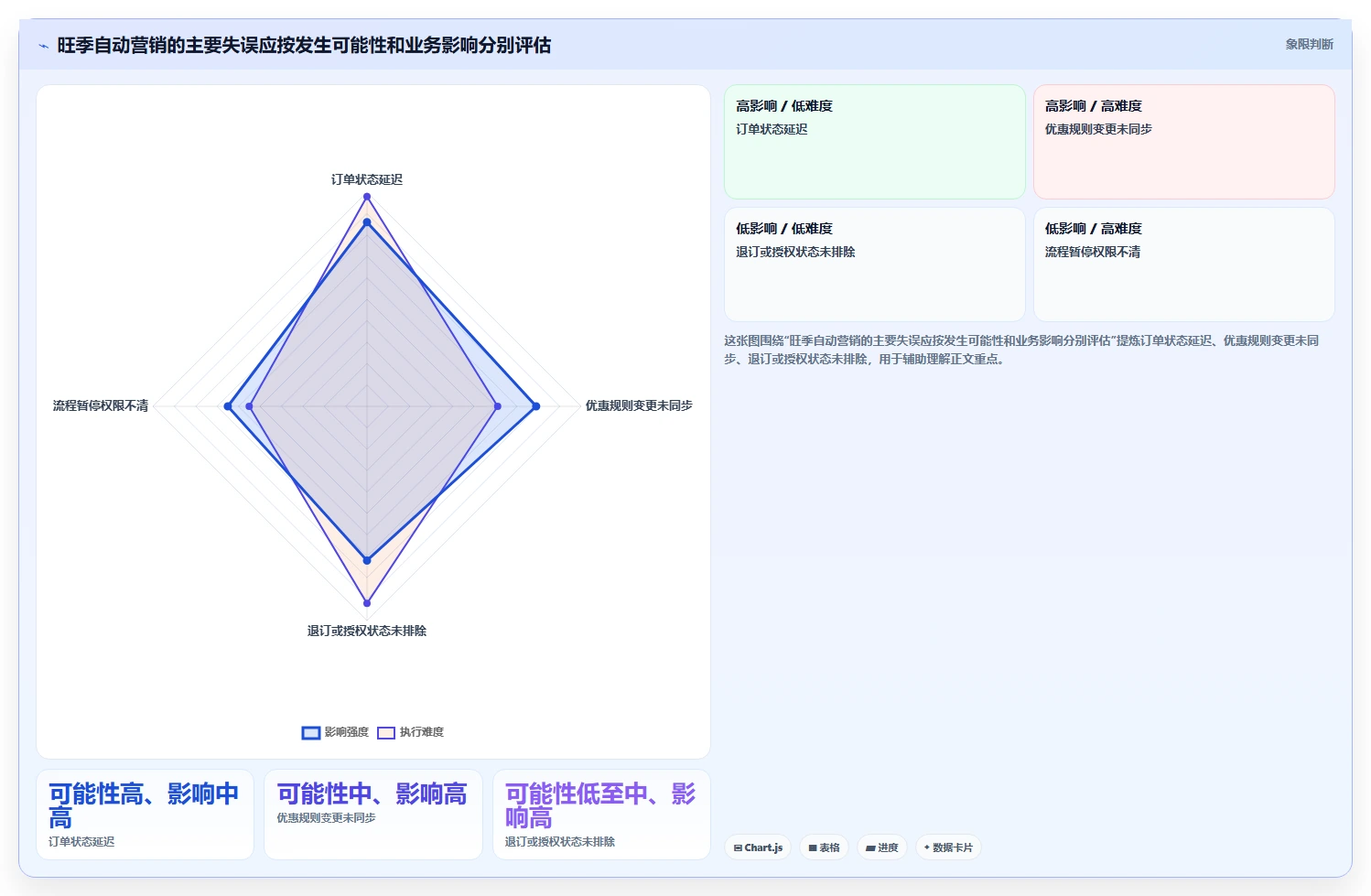Click the inner blue point on the 订单状态延迟 axis
This screenshot has width=1371, height=896.
(367, 222)
